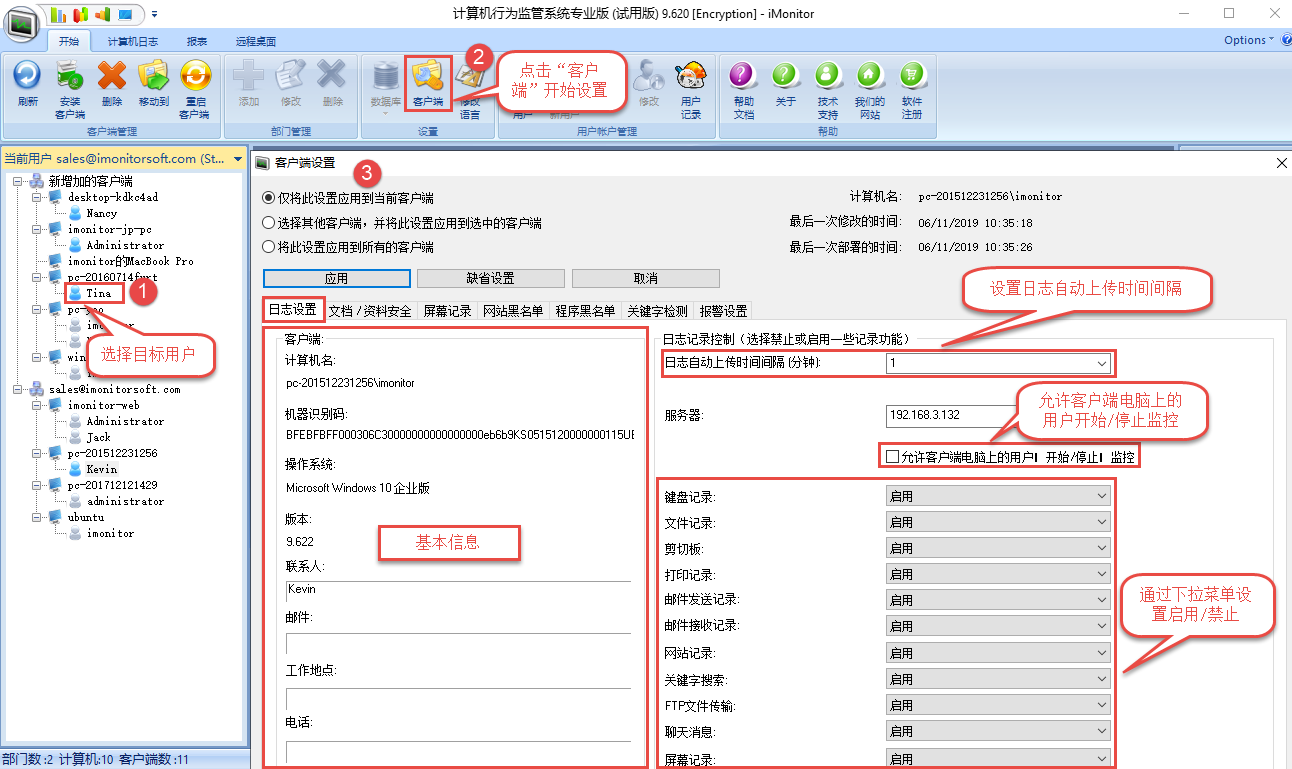
Task: Expand the 当前用户 dropdown in left panel
Action: pyautogui.click(x=238, y=159)
